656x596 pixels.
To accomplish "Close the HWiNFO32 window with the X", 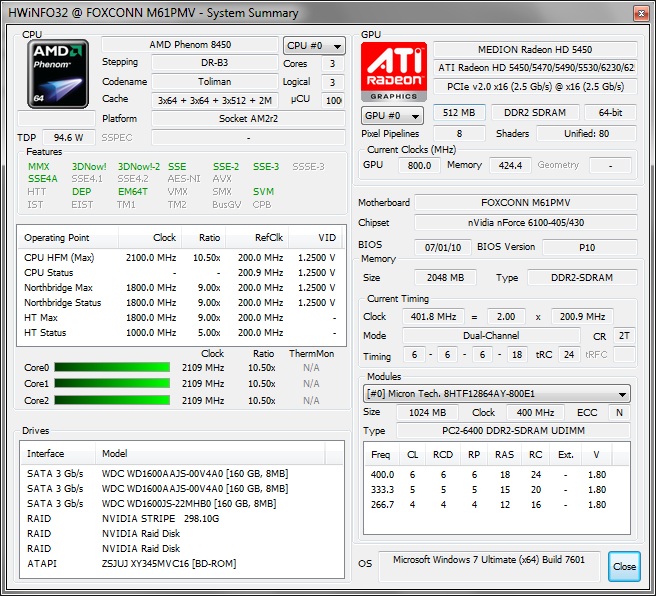I will point(641,13).
